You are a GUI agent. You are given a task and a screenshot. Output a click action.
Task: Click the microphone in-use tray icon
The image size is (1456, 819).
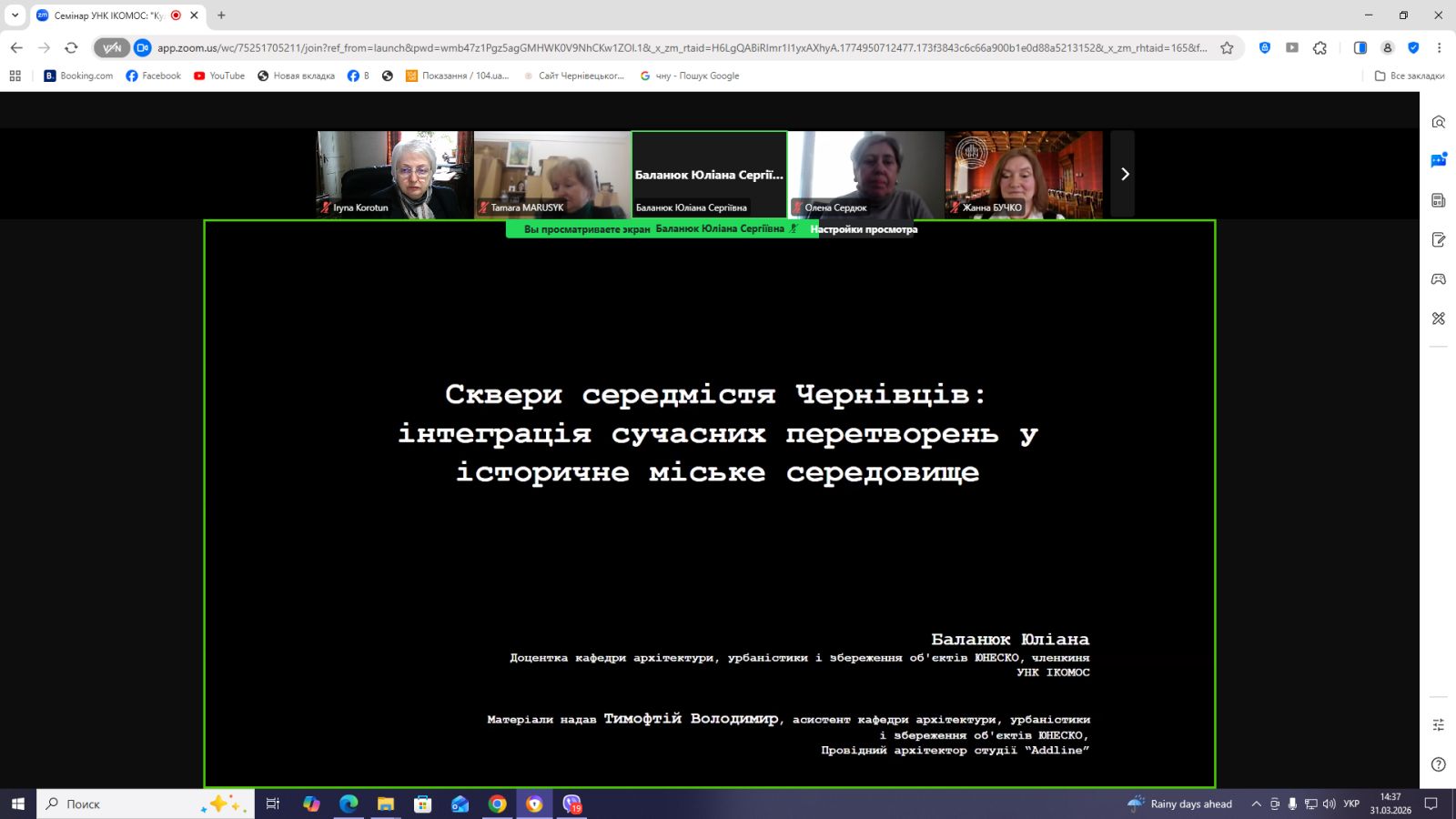[x=1292, y=804]
